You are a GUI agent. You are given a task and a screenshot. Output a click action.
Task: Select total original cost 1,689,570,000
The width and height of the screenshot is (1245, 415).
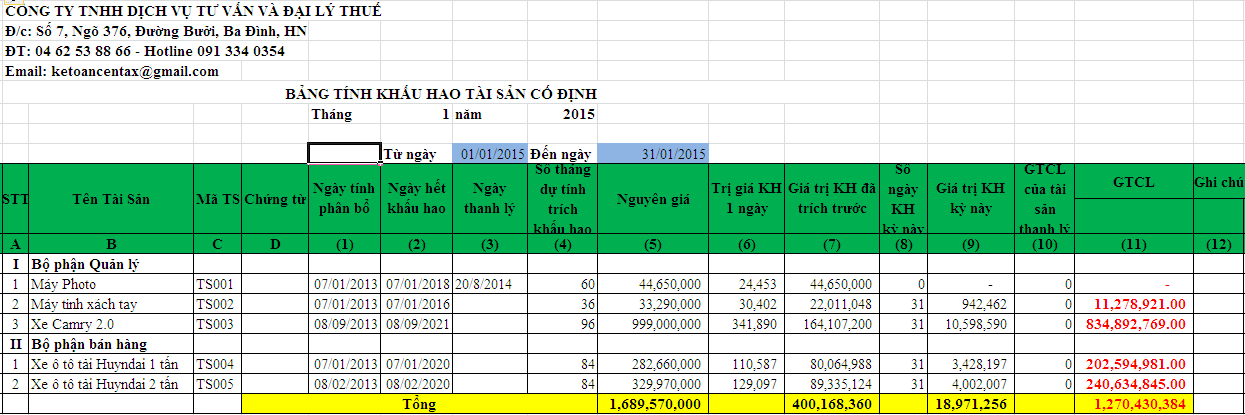click(653, 404)
